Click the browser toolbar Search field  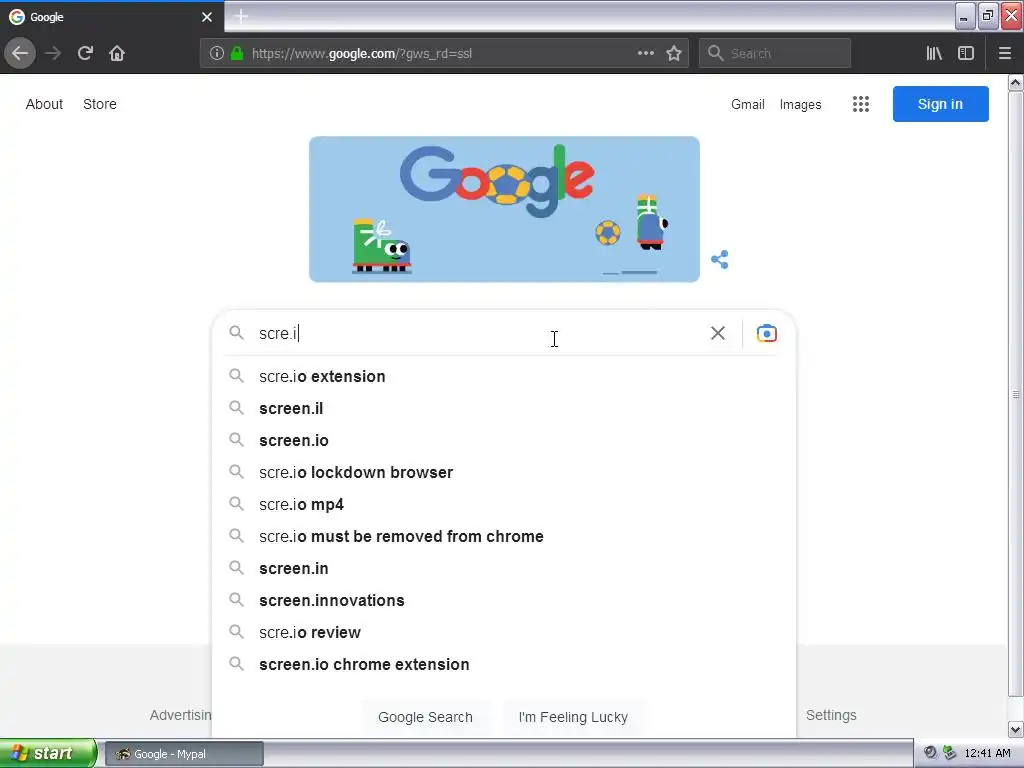pyautogui.click(x=775, y=53)
